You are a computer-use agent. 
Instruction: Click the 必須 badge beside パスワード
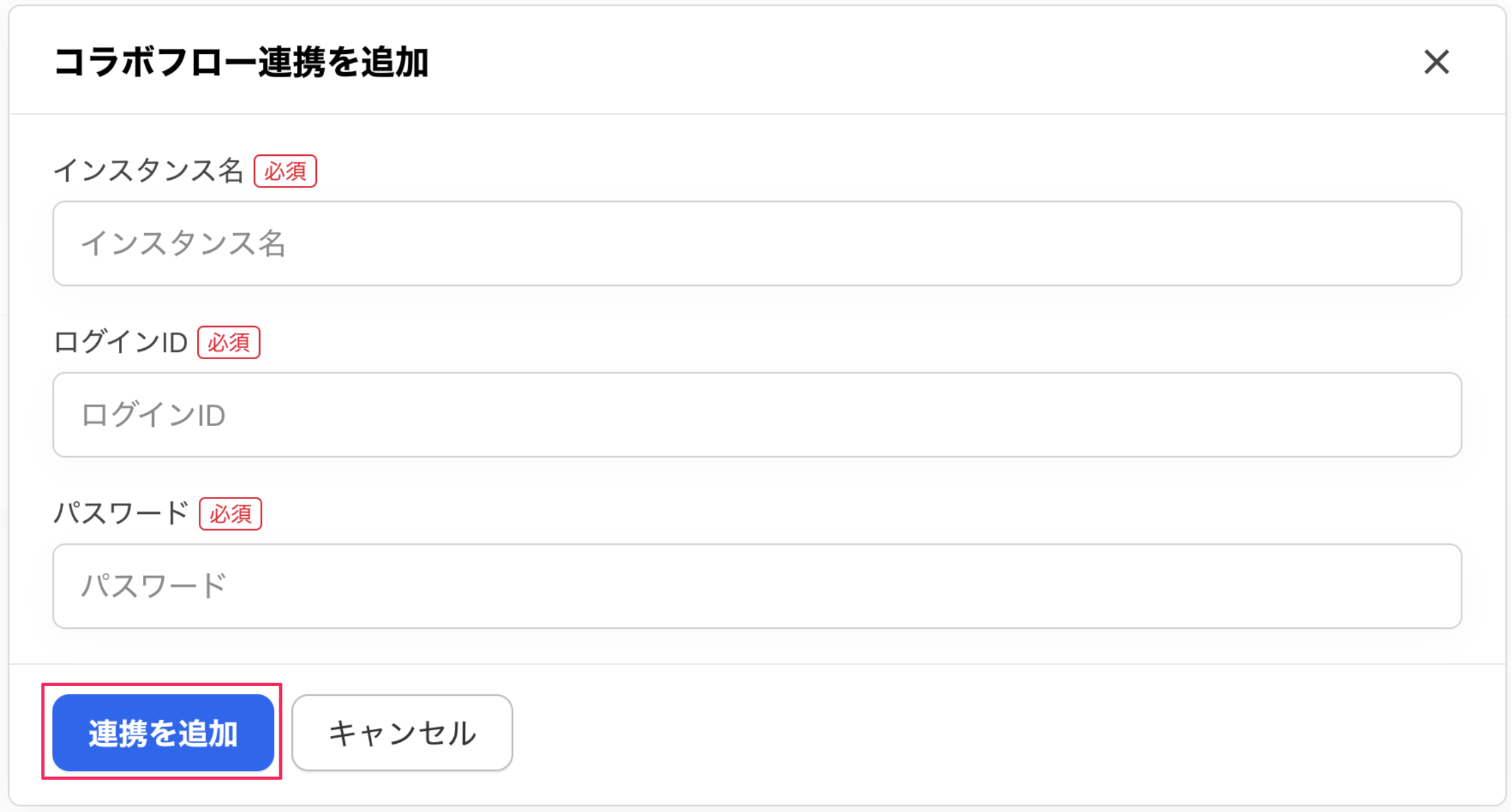(231, 514)
